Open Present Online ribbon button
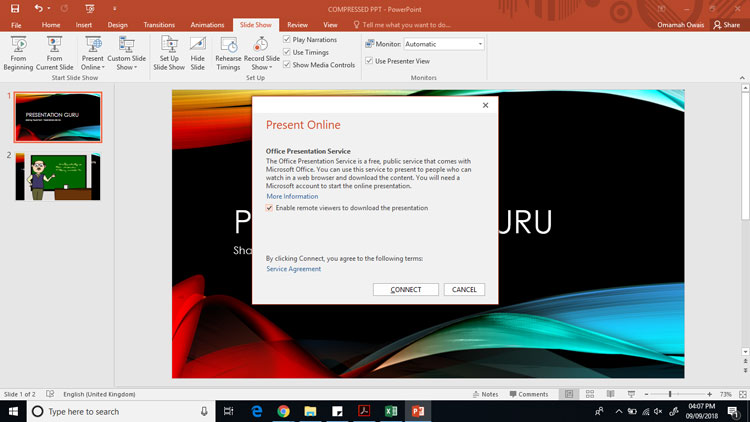Screen dimensions: 750x422 pyautogui.click(x=92, y=53)
